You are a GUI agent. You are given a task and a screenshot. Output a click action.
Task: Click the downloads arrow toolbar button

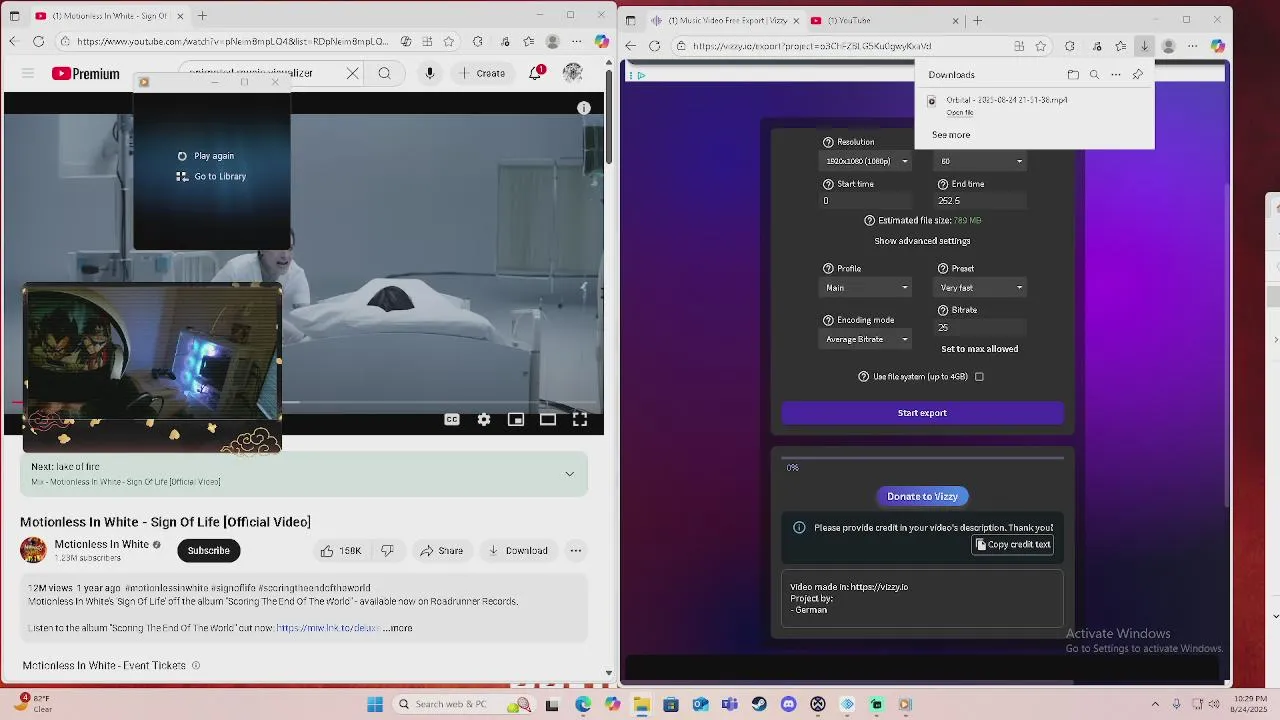1145,46
